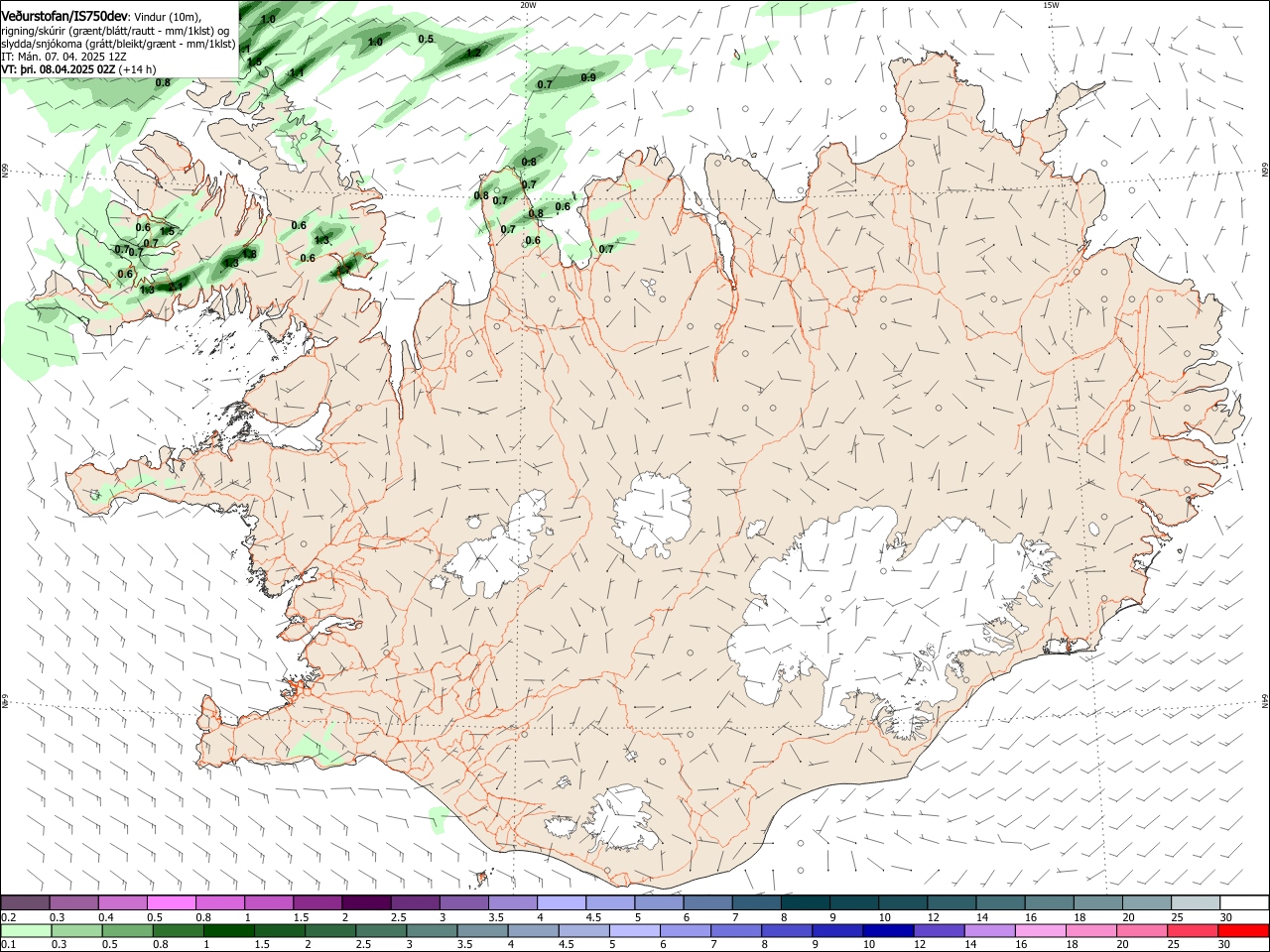Select the dusky purple 0.2–0.3 legend swatch

[x=25, y=902]
